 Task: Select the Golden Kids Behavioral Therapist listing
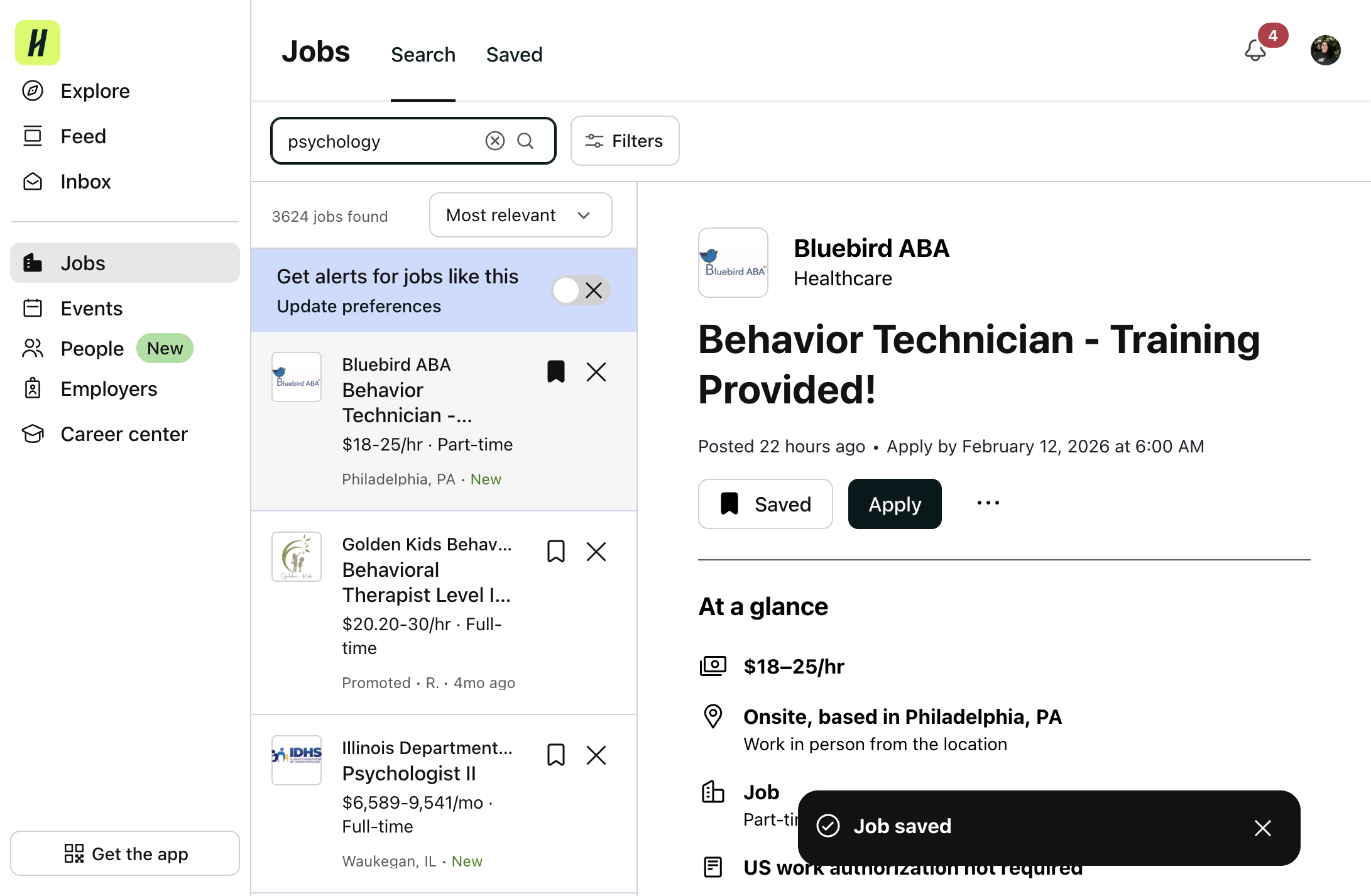[444, 613]
